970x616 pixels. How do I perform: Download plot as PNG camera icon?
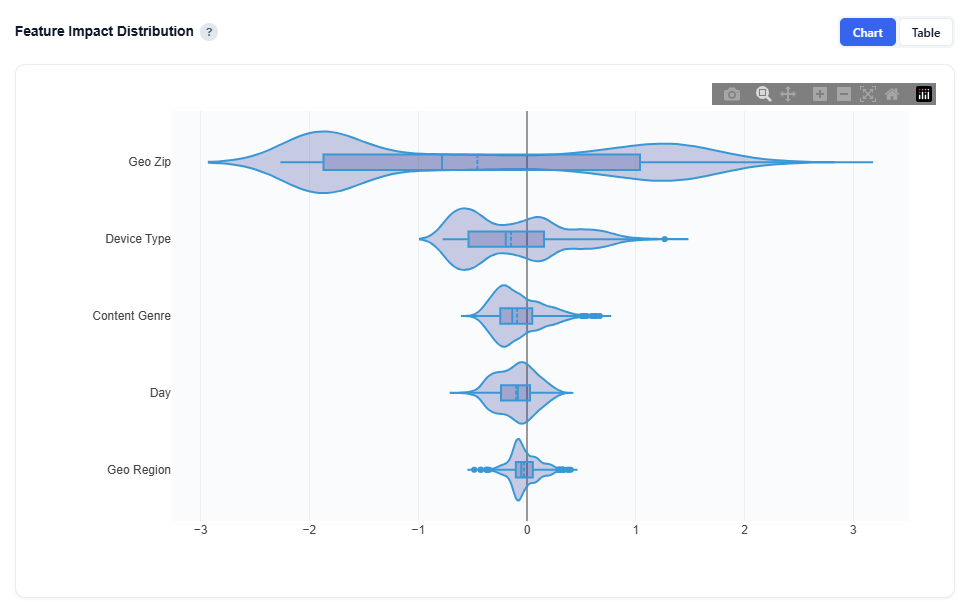[x=732, y=94]
